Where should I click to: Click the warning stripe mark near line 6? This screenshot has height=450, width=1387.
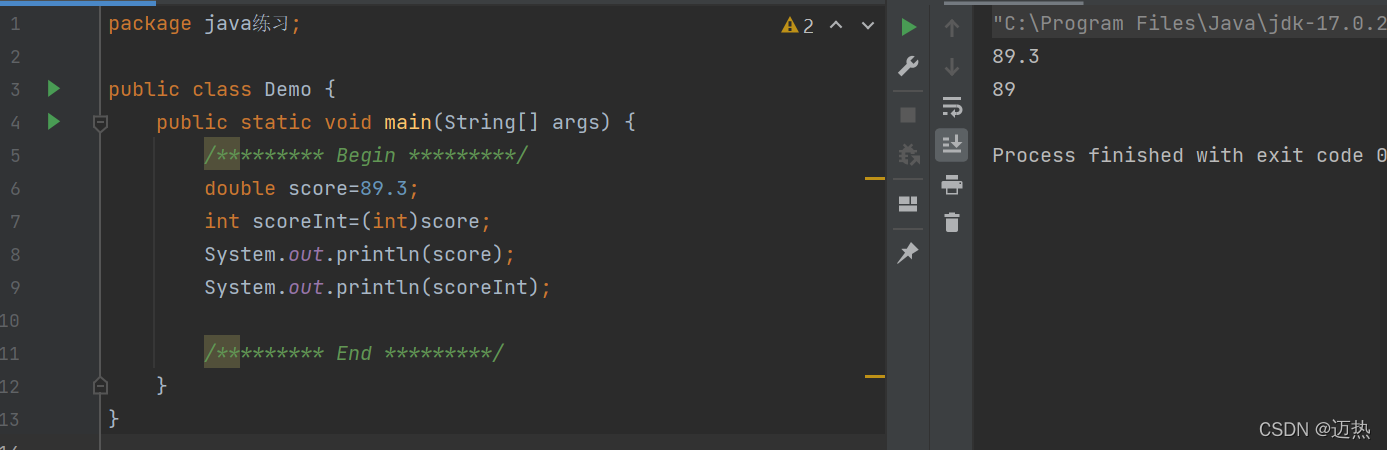click(875, 178)
